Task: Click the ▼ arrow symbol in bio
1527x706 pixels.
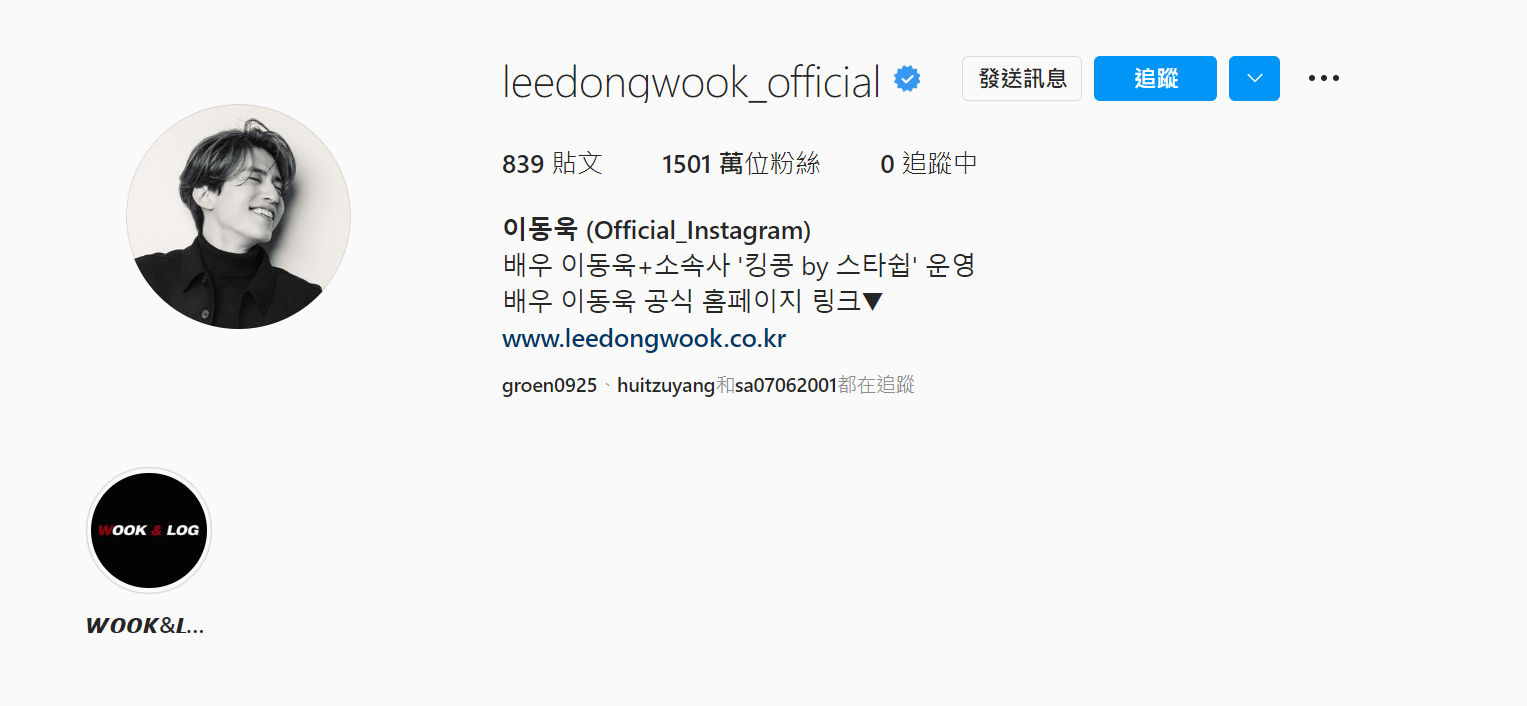Action: (x=872, y=301)
